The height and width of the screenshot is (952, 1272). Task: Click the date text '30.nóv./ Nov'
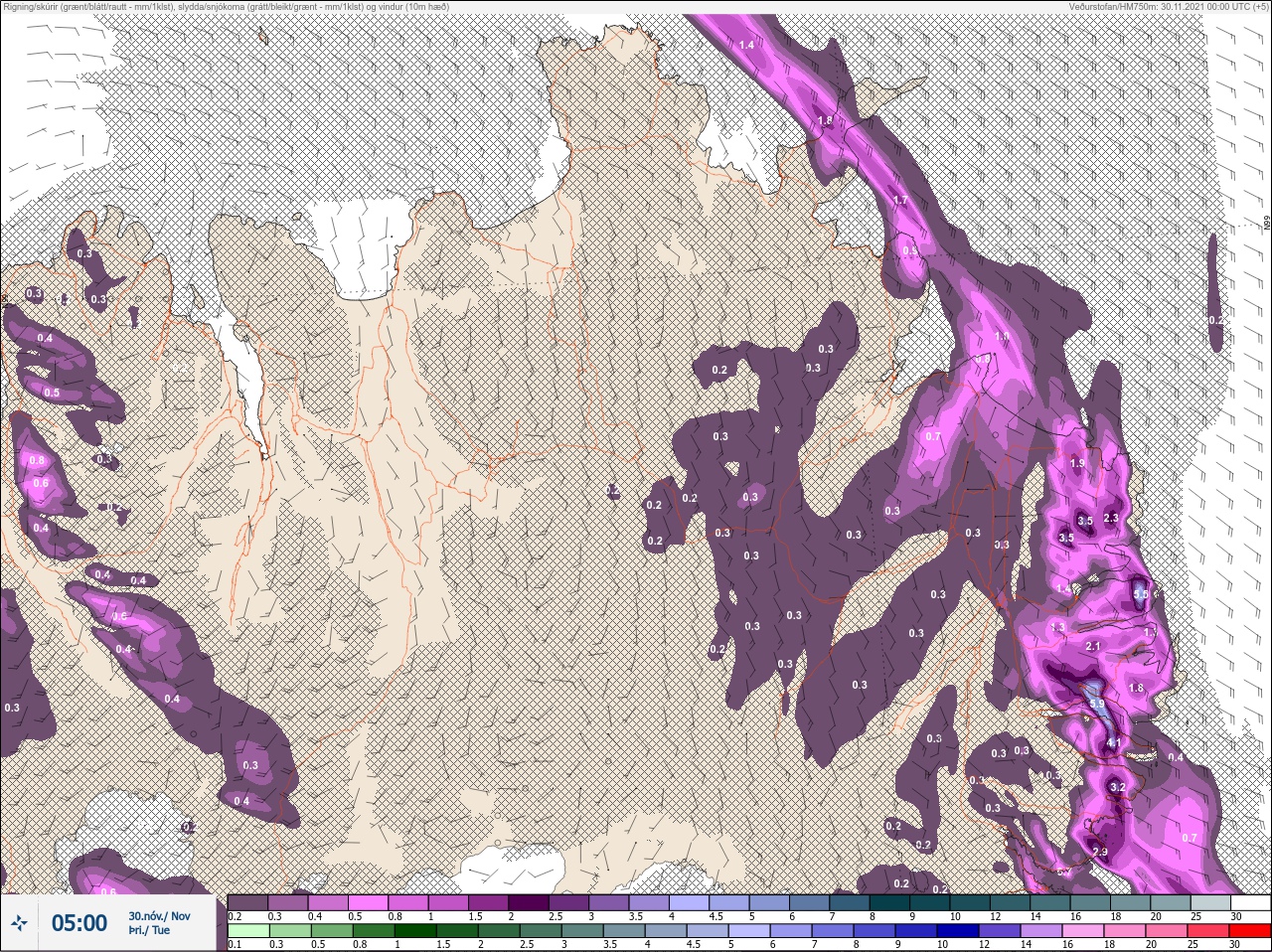pos(159,916)
